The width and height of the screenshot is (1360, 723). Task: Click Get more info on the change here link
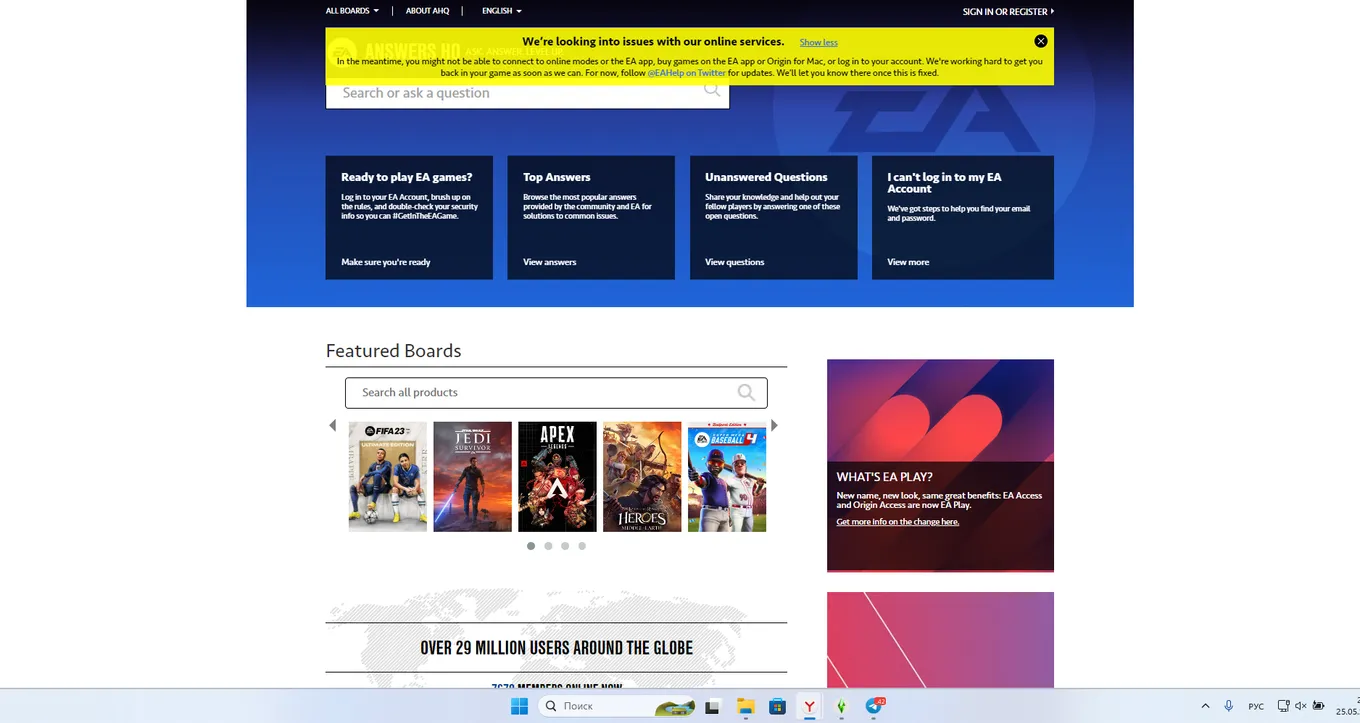[x=898, y=522]
